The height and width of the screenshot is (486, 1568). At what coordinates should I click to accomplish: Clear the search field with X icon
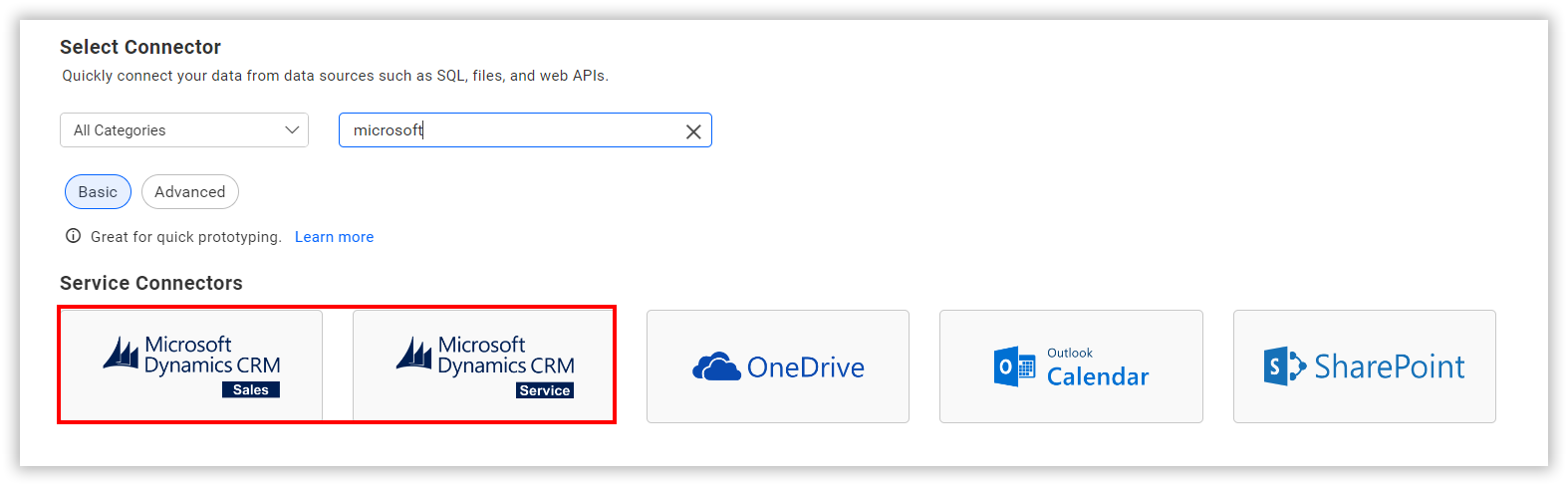(693, 131)
